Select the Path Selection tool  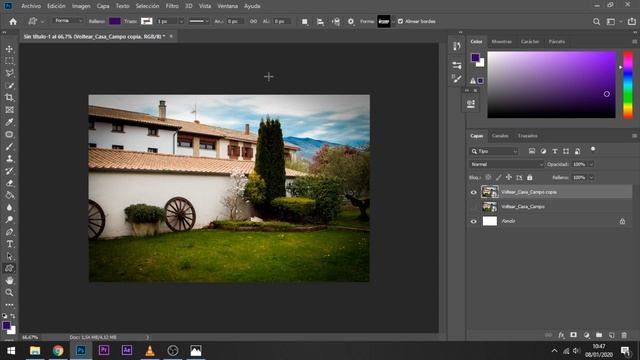pos(9,256)
